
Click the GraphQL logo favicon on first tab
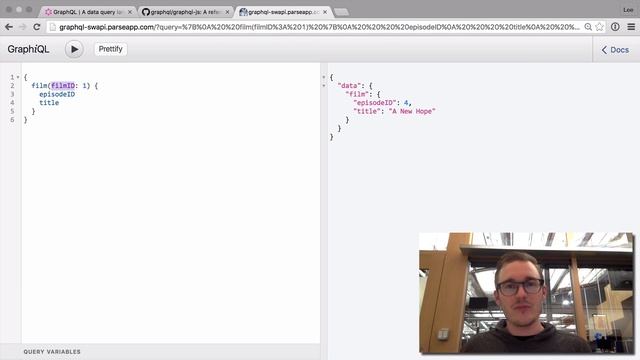pos(49,12)
